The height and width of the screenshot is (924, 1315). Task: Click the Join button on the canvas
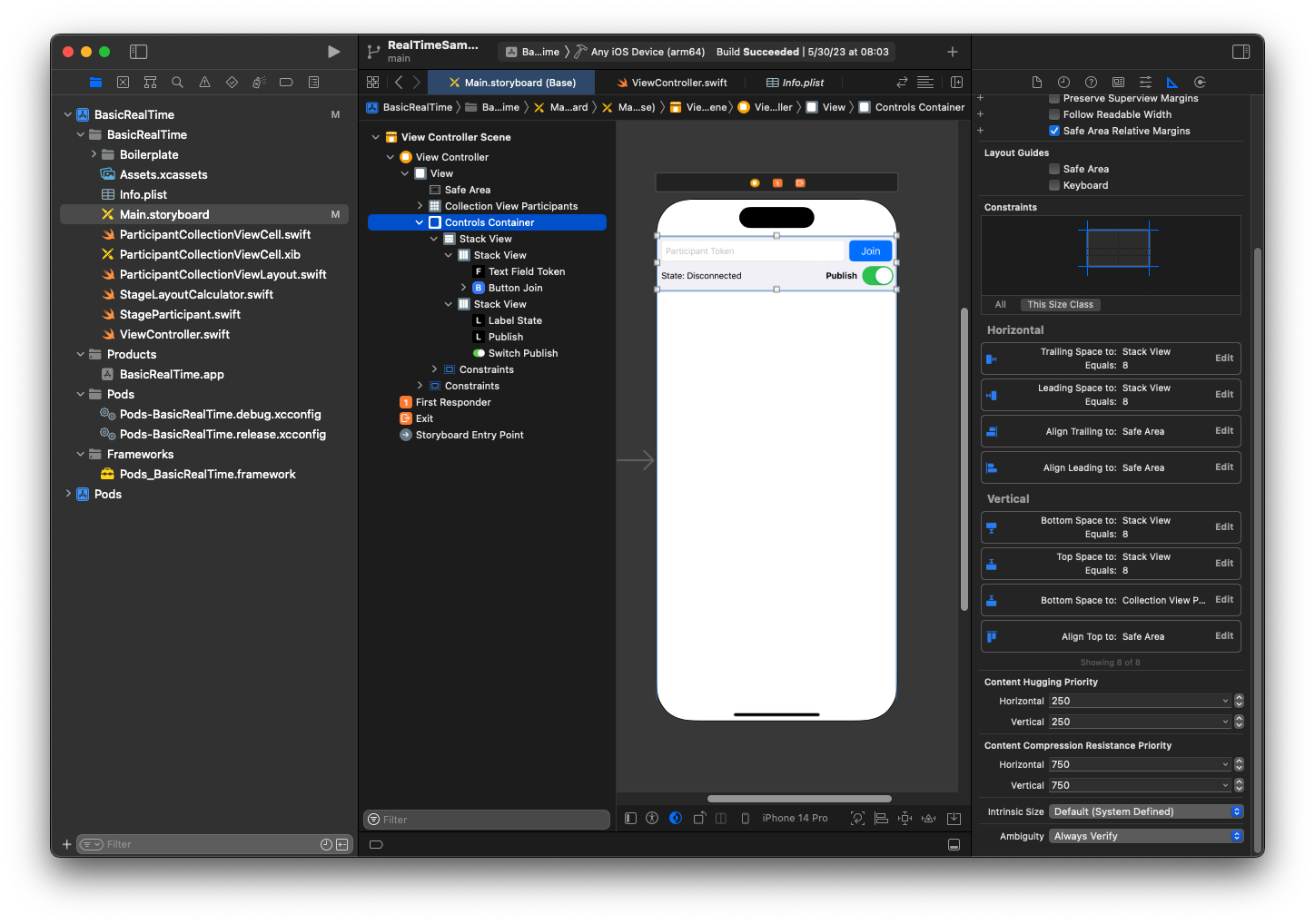click(870, 250)
